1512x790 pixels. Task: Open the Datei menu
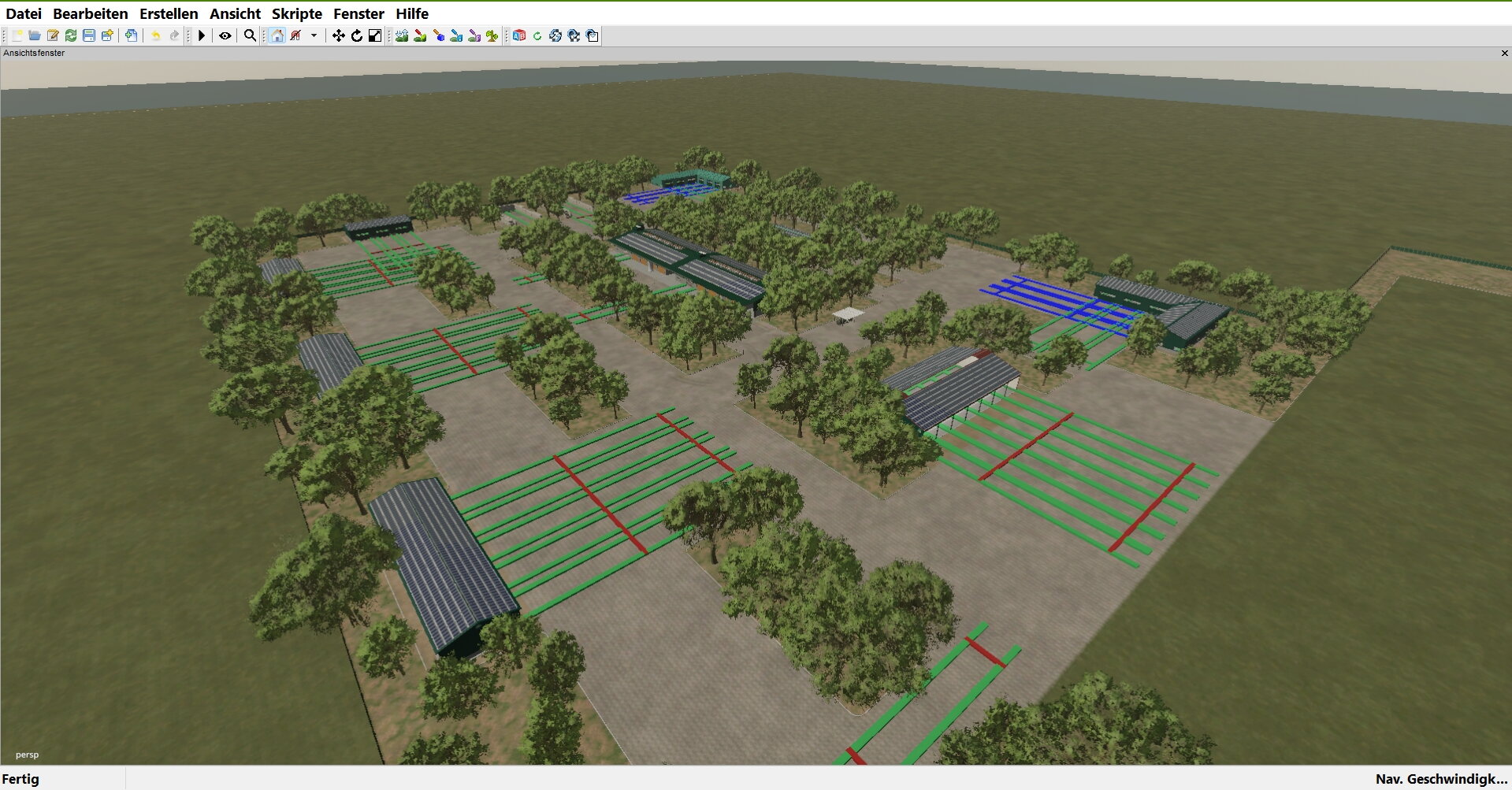(x=24, y=13)
